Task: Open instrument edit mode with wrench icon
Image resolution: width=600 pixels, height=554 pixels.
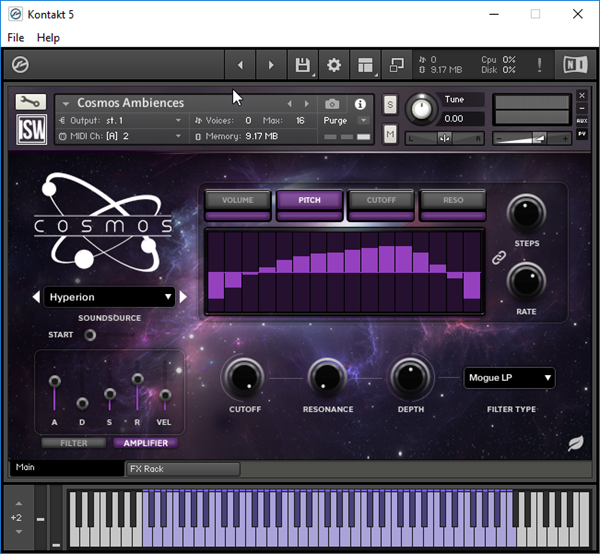Action: click(x=31, y=102)
